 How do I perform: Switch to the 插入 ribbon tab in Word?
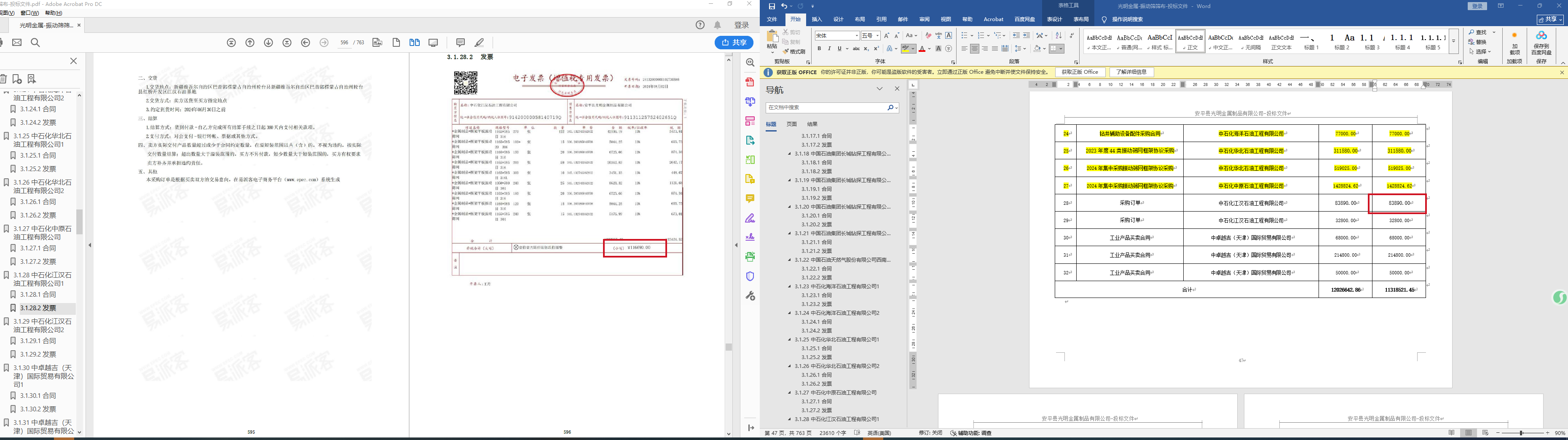pyautogui.click(x=817, y=19)
